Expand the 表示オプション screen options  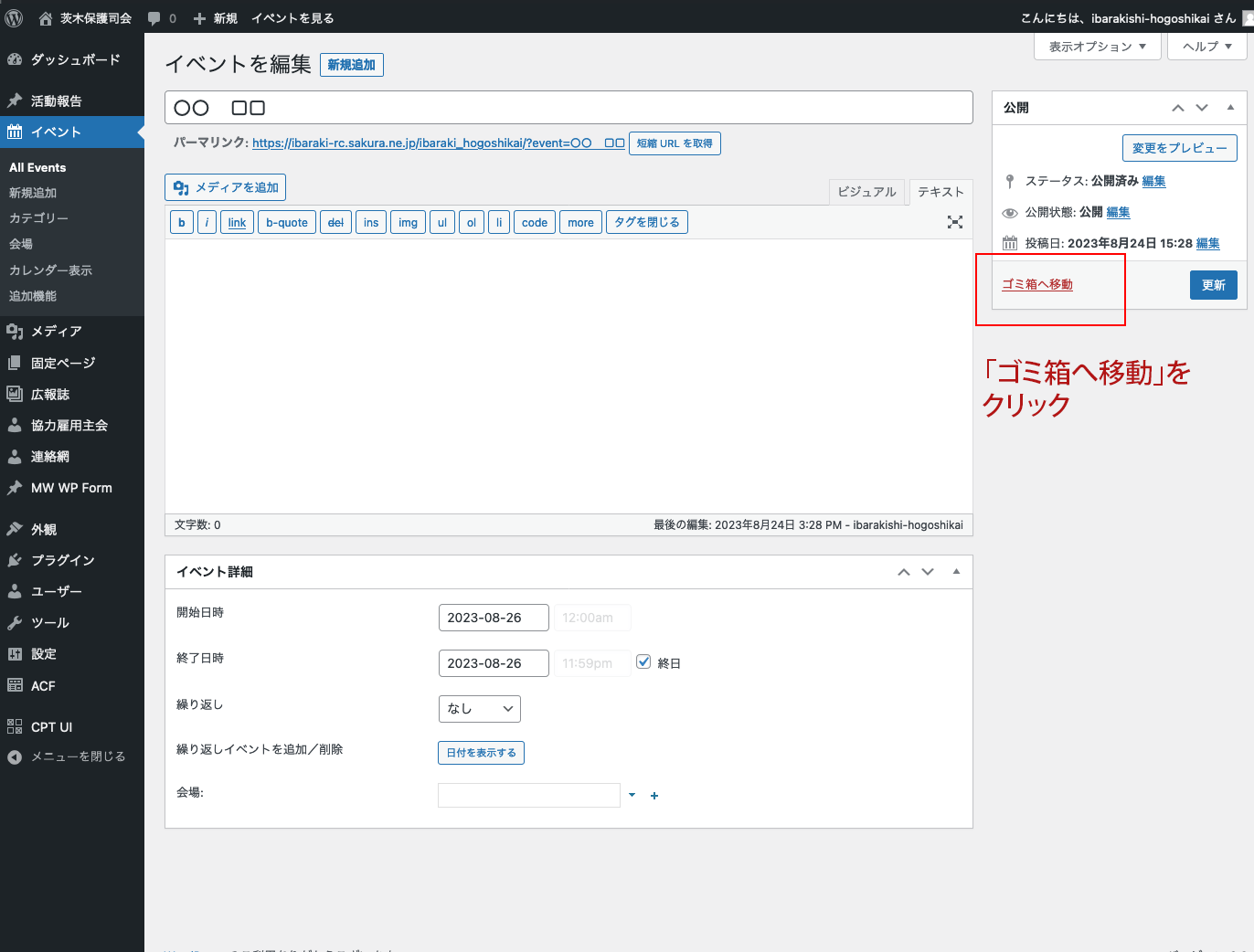[1097, 47]
